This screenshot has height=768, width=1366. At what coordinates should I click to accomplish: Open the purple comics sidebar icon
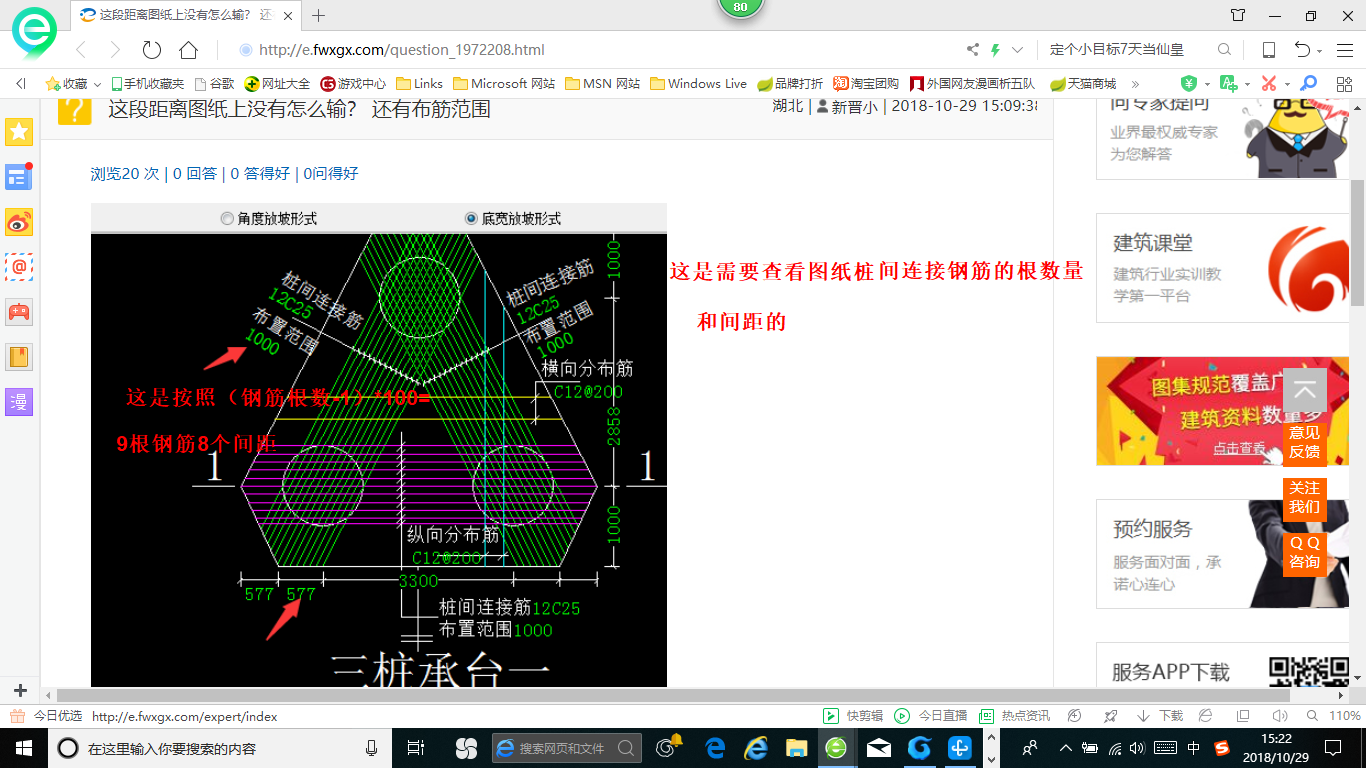pyautogui.click(x=19, y=402)
